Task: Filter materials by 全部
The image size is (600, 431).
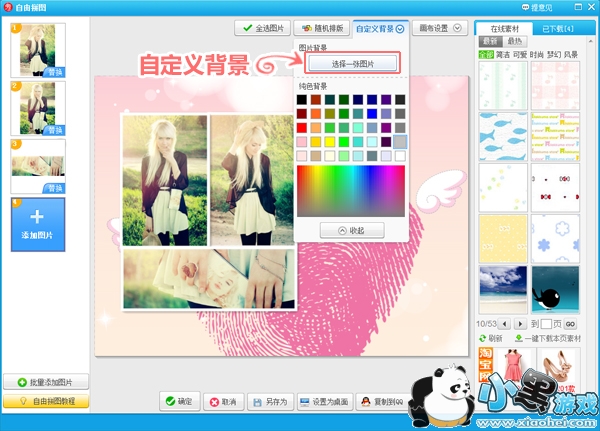Action: tap(486, 55)
